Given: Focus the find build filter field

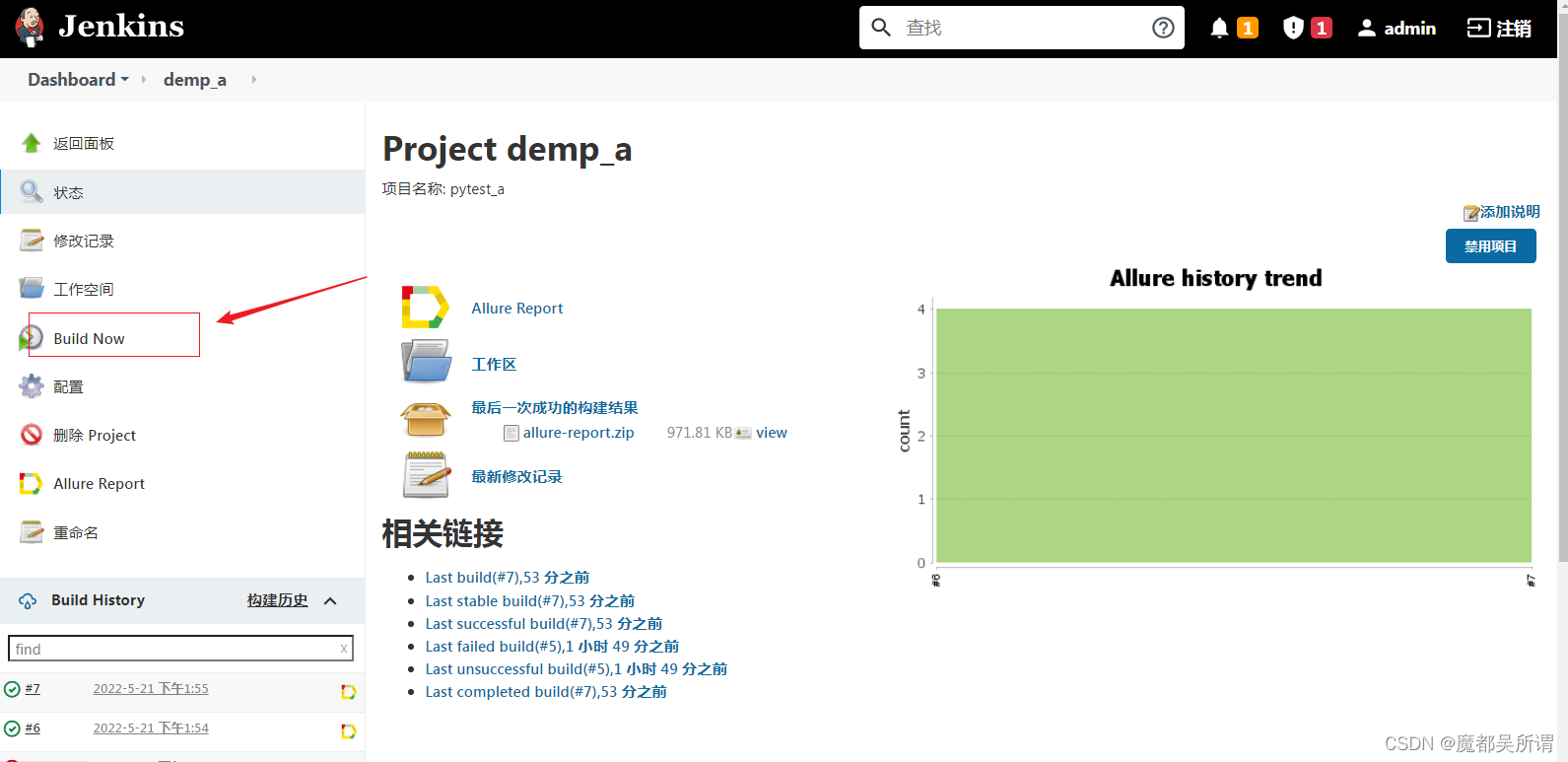Looking at the screenshot, I should tap(180, 649).
